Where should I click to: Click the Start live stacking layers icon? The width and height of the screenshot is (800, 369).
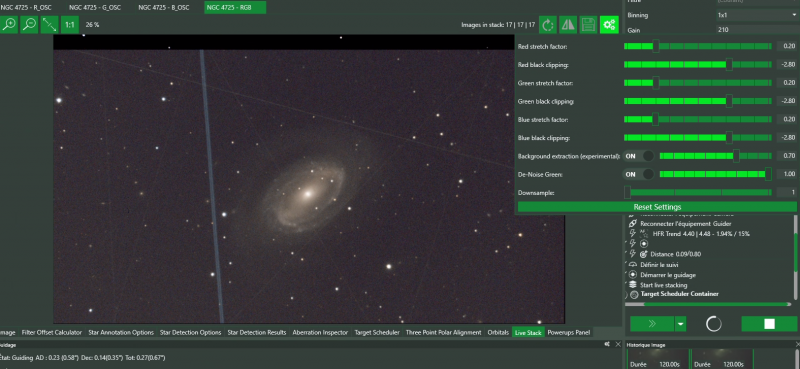[x=633, y=285]
